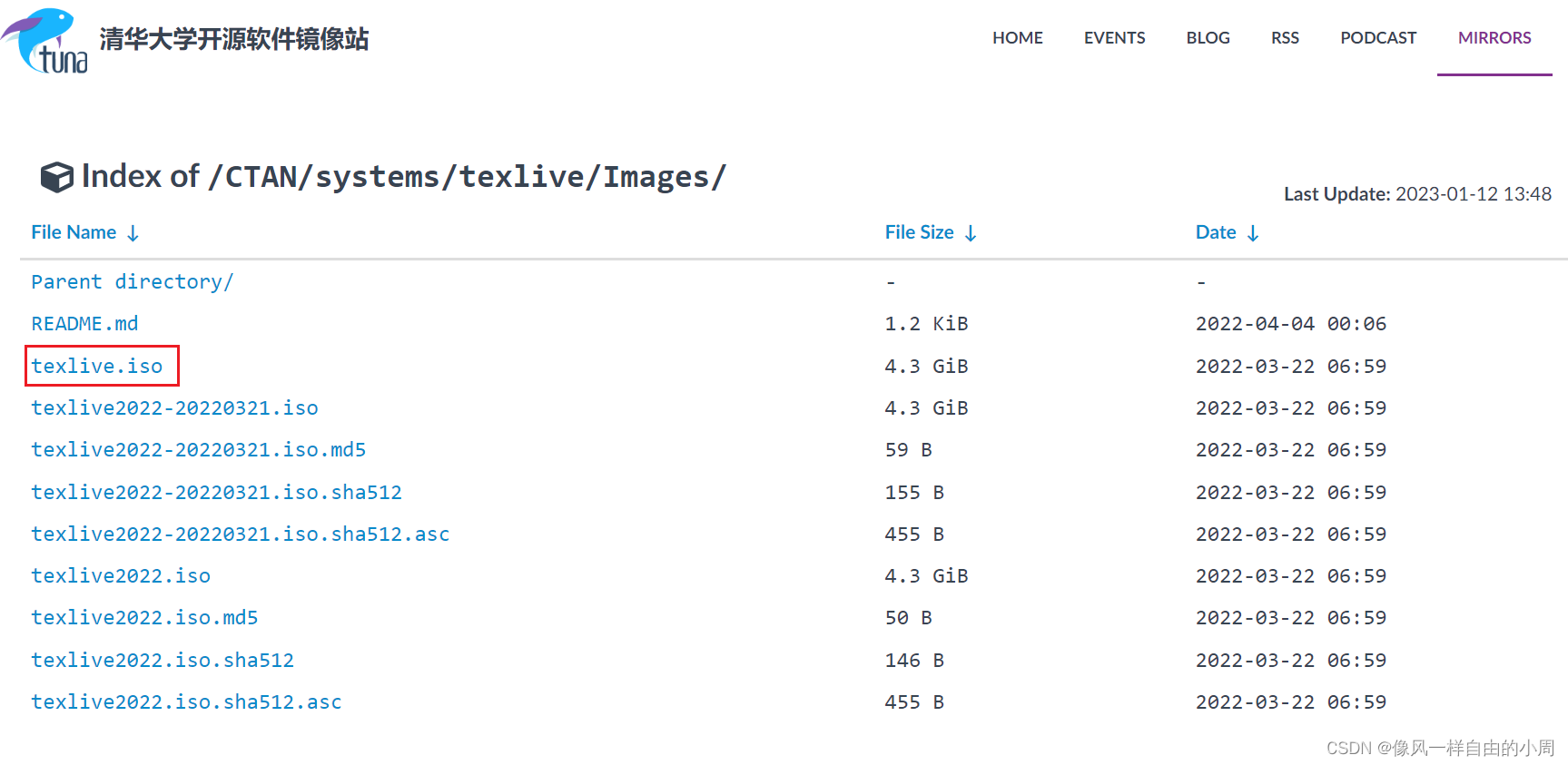Sort by File Name arrow icon
Screen dimensions: 1568x765
tap(133, 233)
